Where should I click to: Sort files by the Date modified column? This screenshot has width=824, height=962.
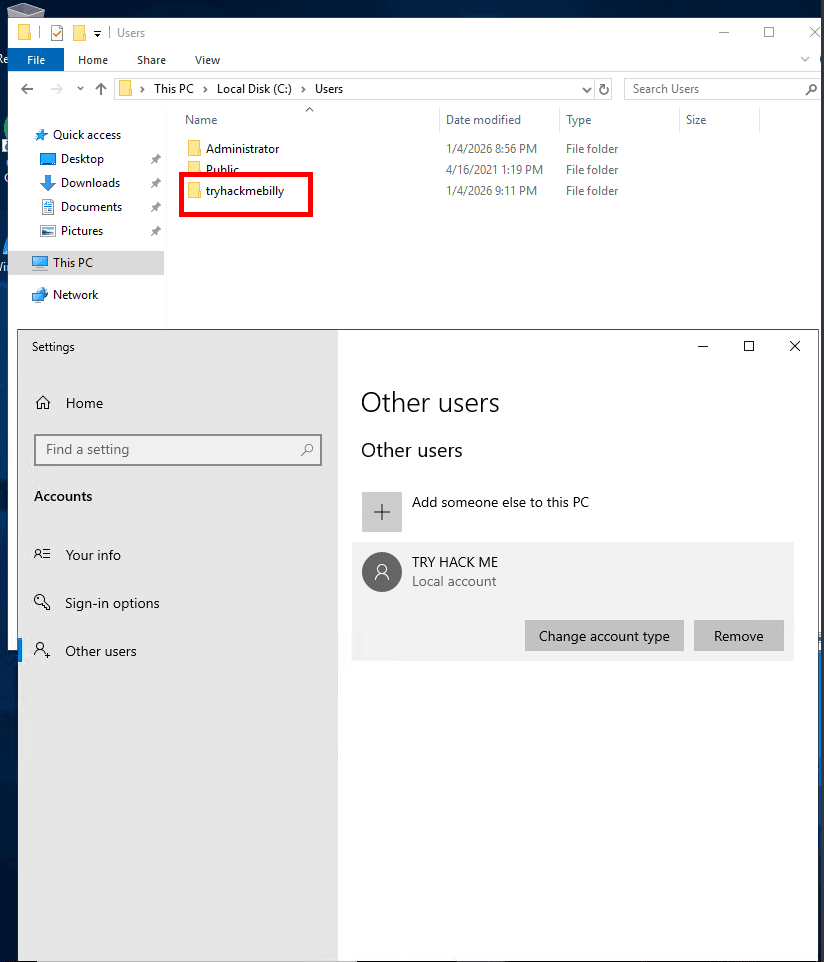coord(483,120)
